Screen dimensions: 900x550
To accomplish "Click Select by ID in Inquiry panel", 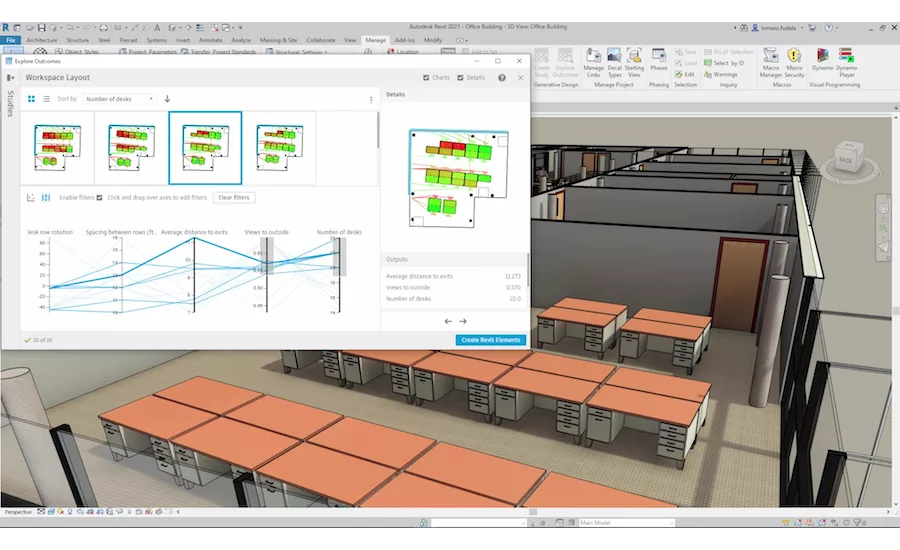I will pos(724,63).
